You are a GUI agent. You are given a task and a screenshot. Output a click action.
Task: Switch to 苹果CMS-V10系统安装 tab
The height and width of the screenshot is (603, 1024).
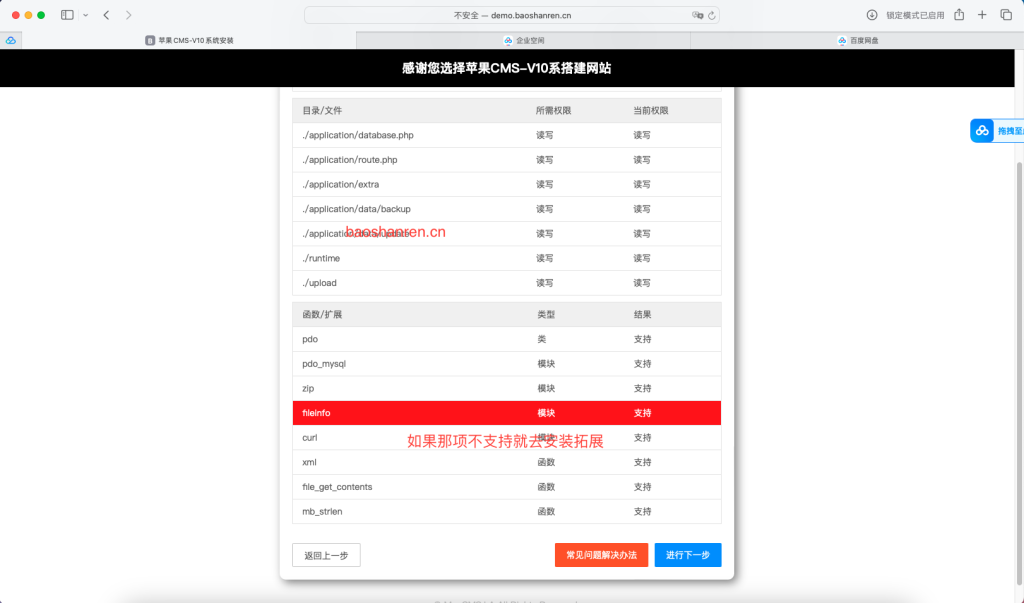click(x=189, y=40)
